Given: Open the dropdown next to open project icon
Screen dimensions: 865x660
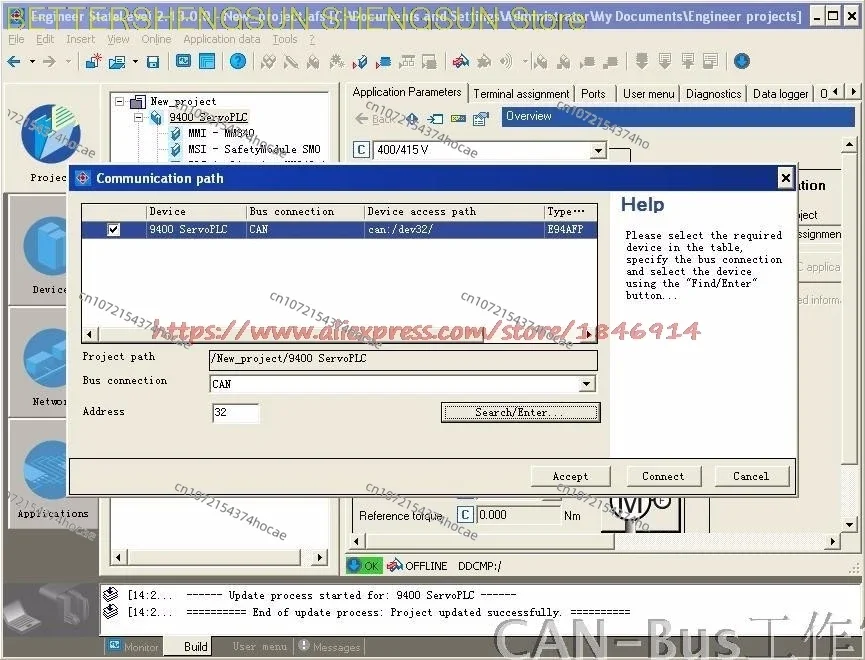Looking at the screenshot, I should click(135, 61).
